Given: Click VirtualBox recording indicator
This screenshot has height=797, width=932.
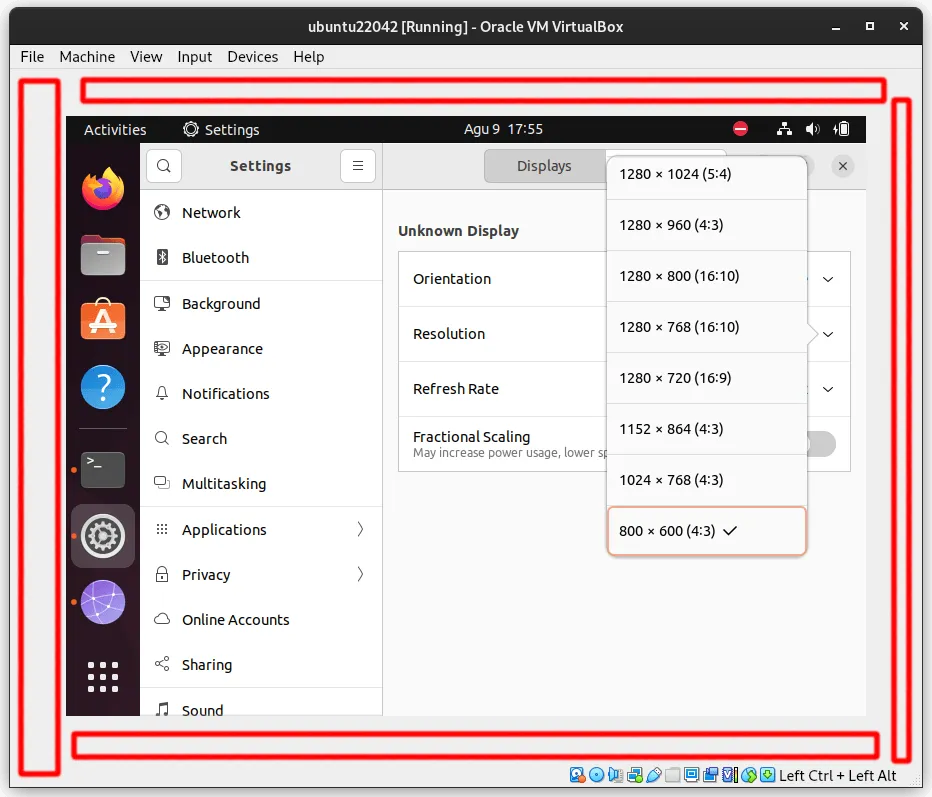Looking at the screenshot, I should point(710,775).
